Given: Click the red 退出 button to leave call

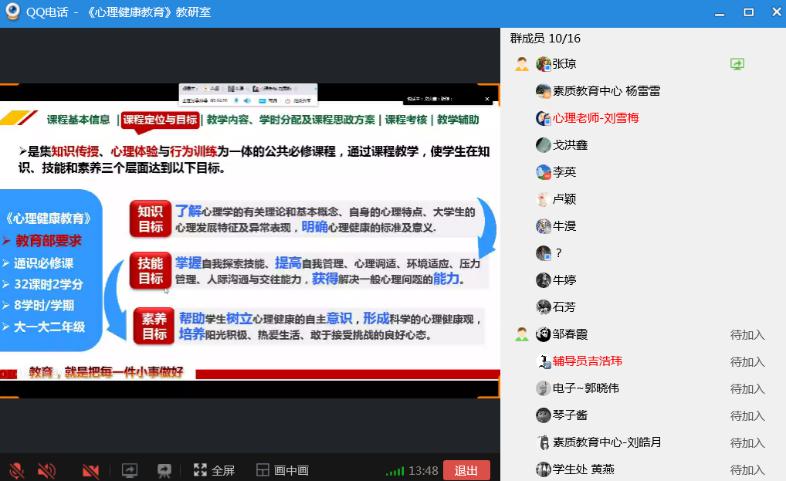Looking at the screenshot, I should 466,470.
